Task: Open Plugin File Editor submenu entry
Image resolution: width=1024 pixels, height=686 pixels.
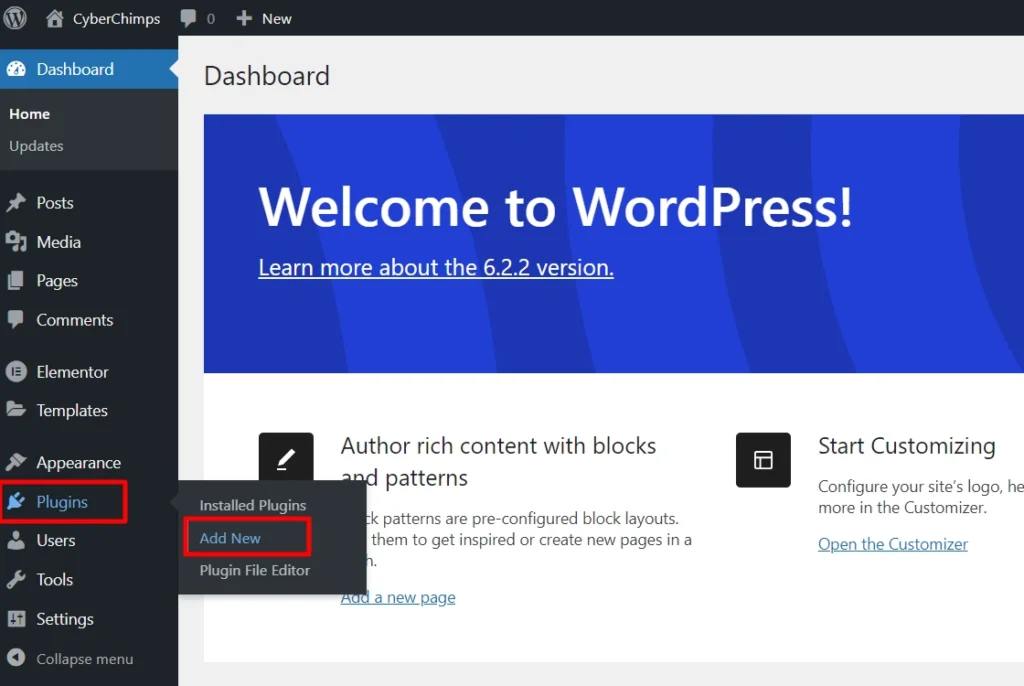Action: coord(255,570)
